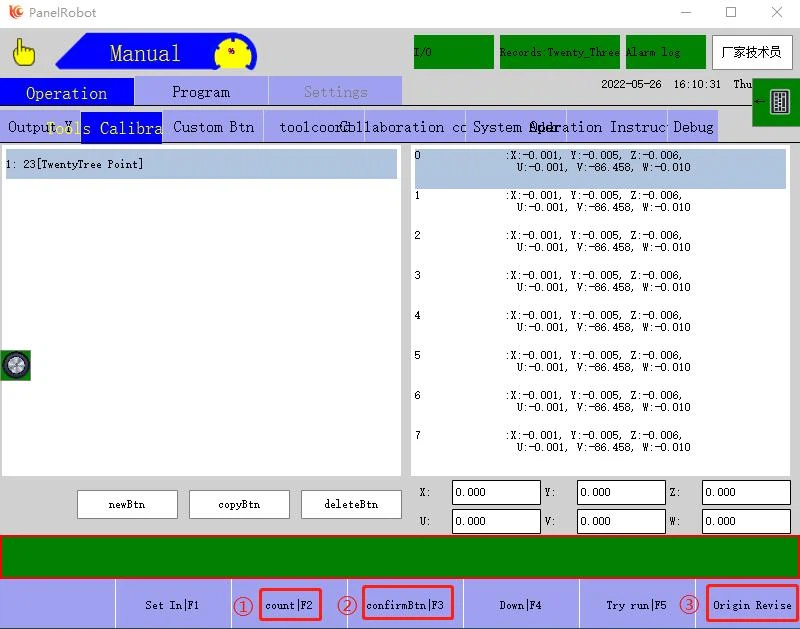The width and height of the screenshot is (800, 629).
Task: Click the newBtn button
Action: pos(127,505)
